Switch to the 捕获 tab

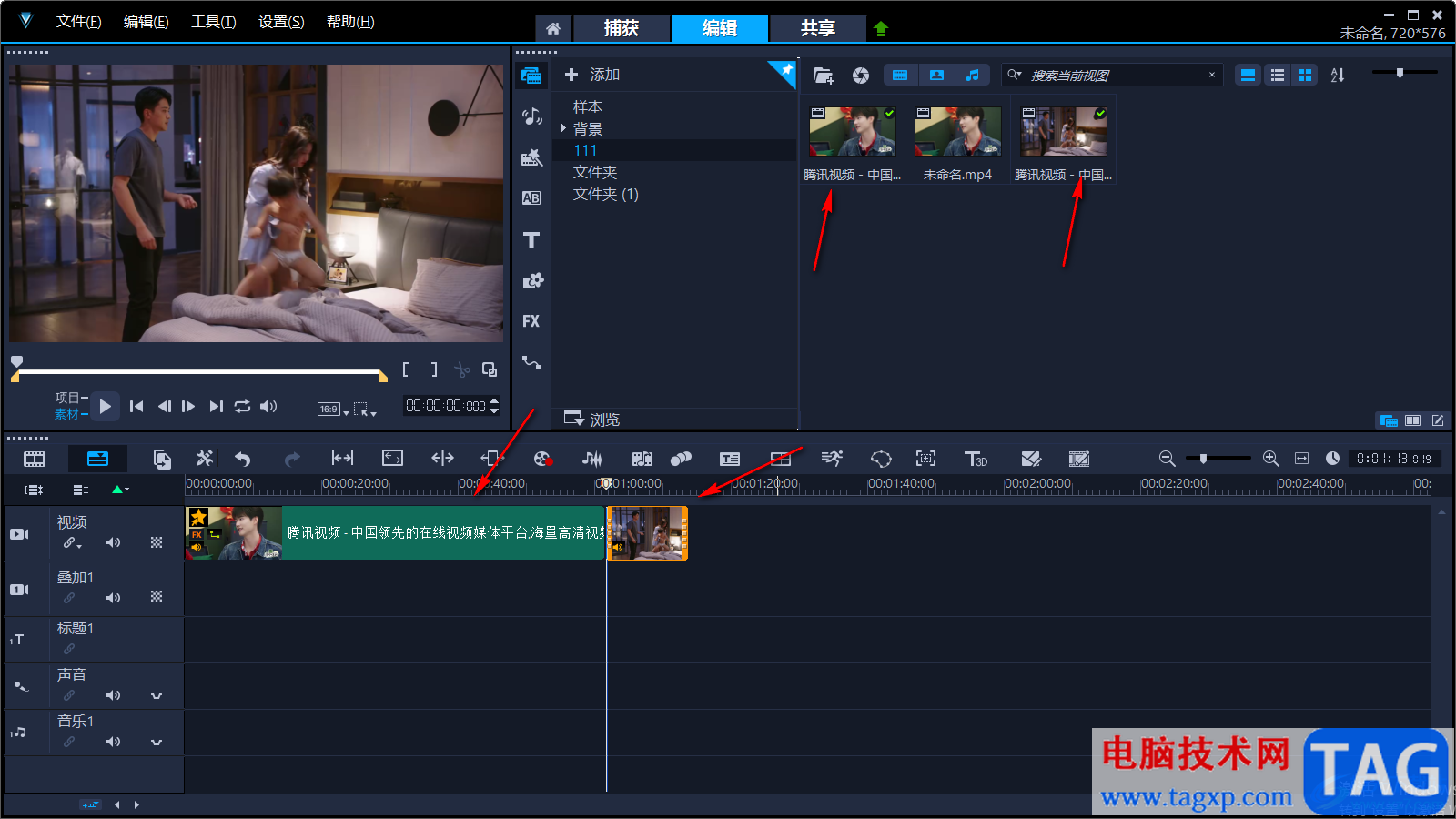click(622, 28)
